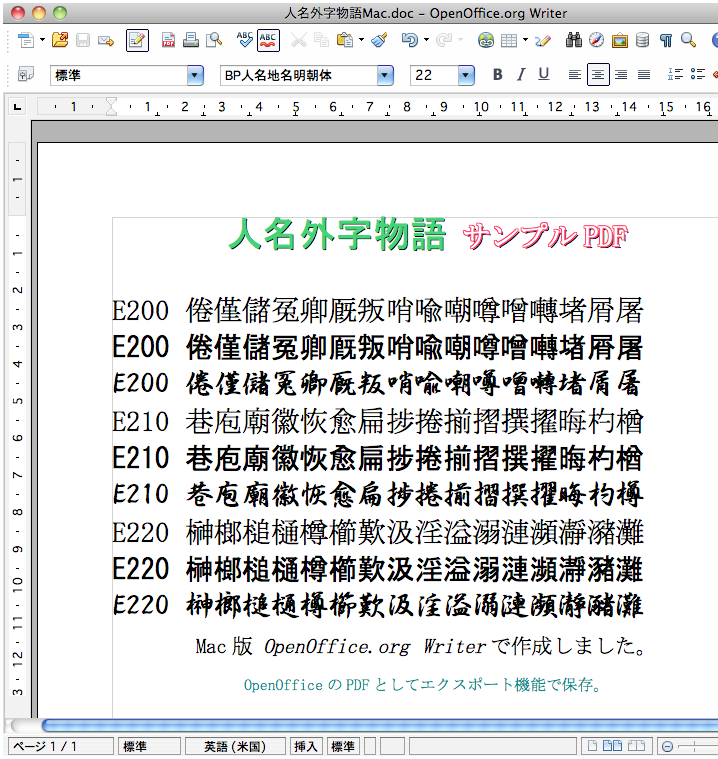The image size is (718, 759).
Task: Toggle AutoSpellcheck icon
Action: pos(268,40)
